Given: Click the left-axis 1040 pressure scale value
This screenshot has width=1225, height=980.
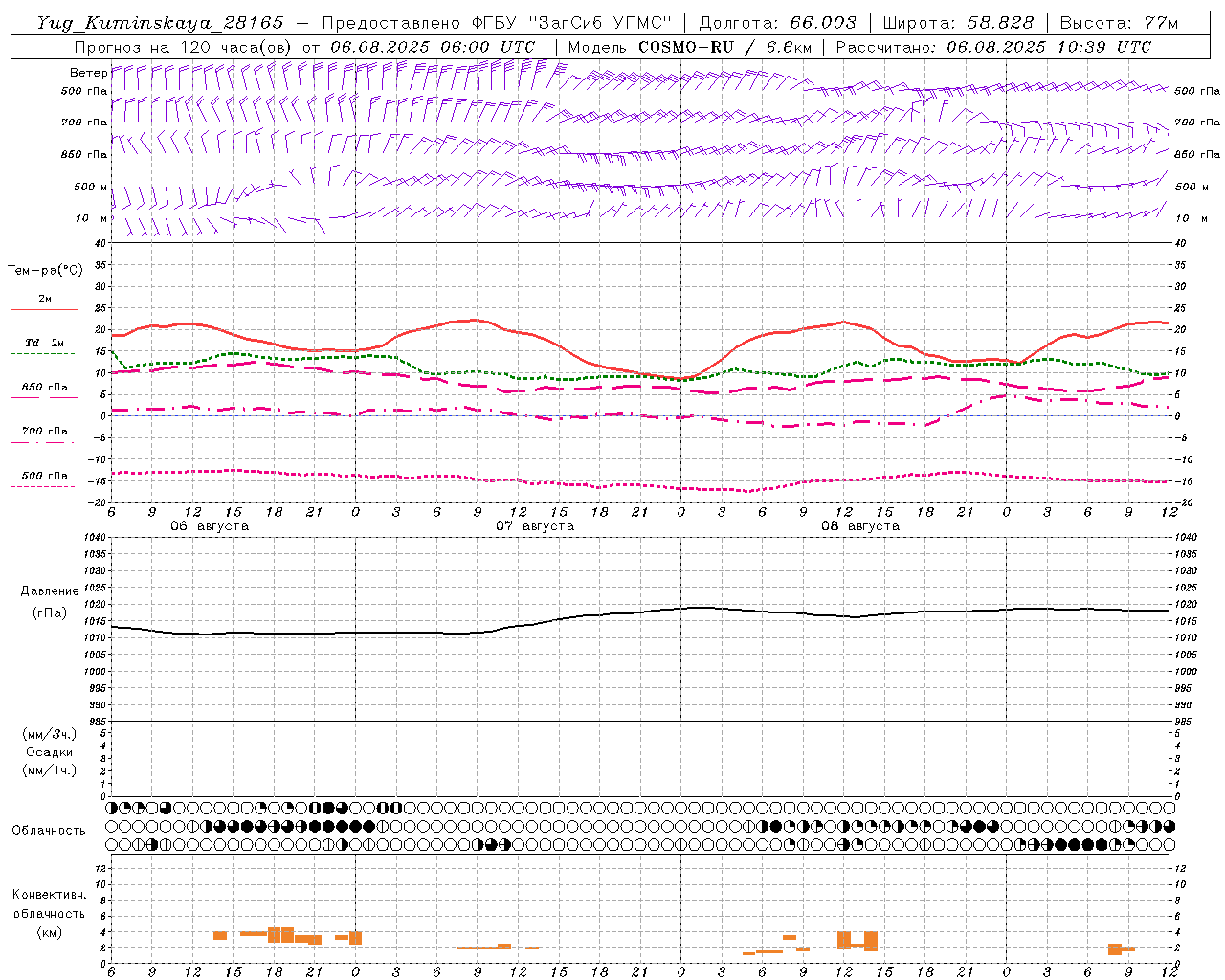Looking at the screenshot, I should click(94, 538).
